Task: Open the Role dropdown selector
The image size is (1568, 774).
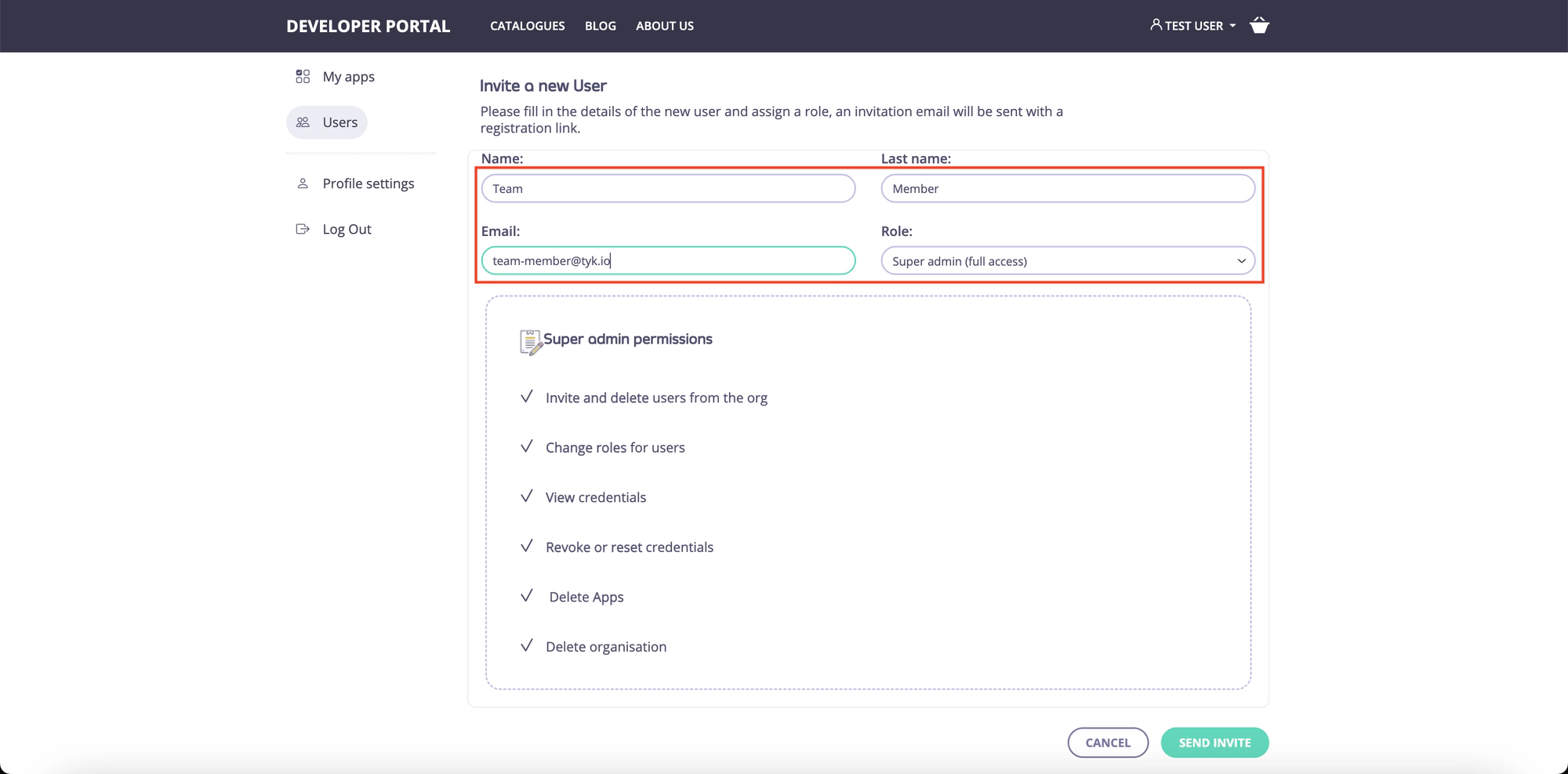Action: (1067, 261)
